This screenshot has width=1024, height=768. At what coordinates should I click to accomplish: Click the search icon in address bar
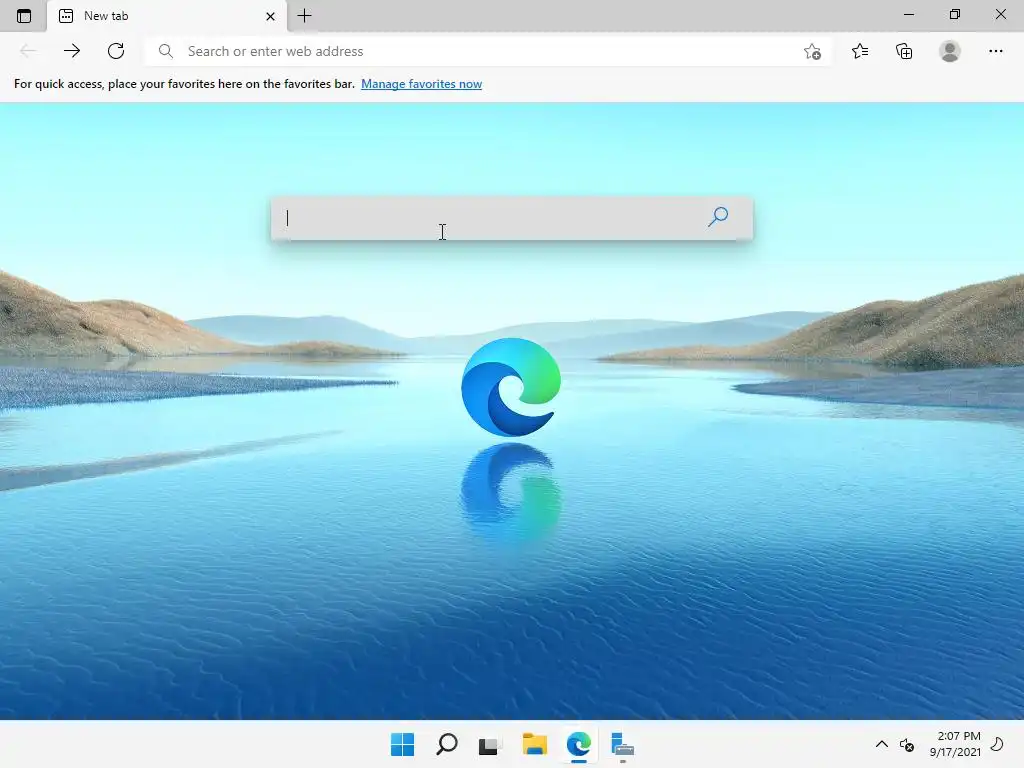166,51
